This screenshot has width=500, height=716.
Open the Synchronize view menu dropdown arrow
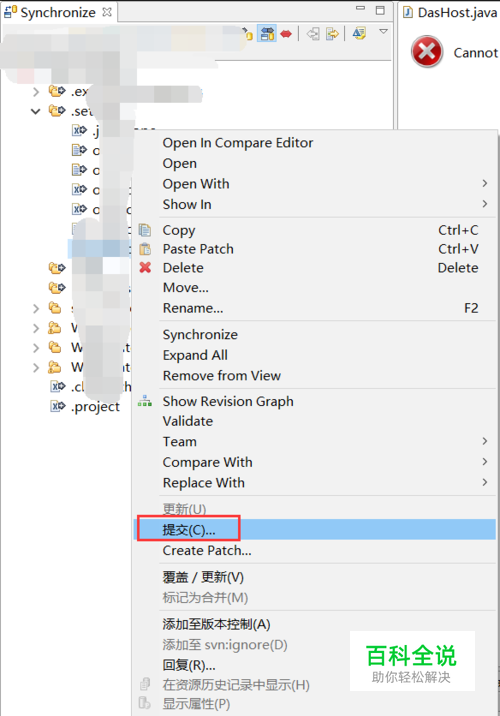coord(384,32)
